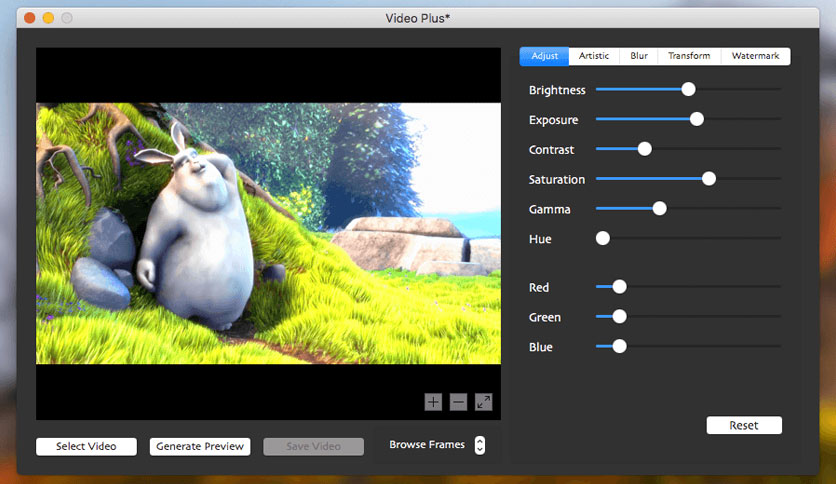
Task: Open the Blur tab
Action: tap(639, 56)
